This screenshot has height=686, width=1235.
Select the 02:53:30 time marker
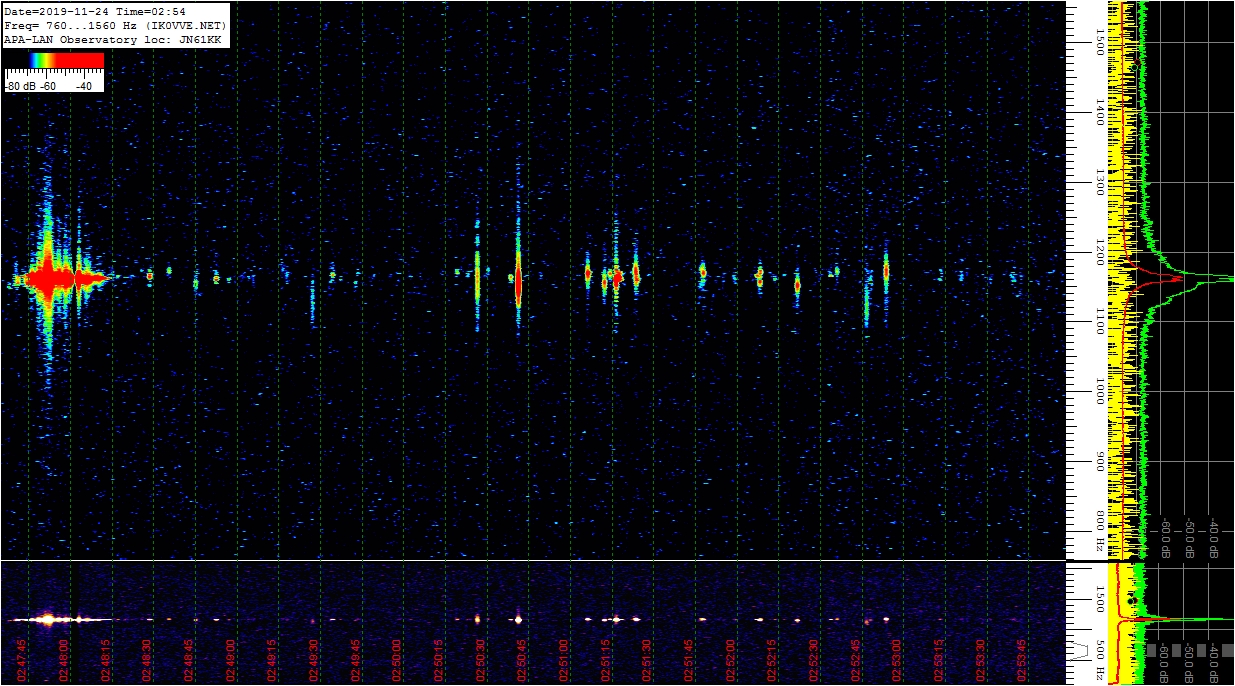pos(981,659)
